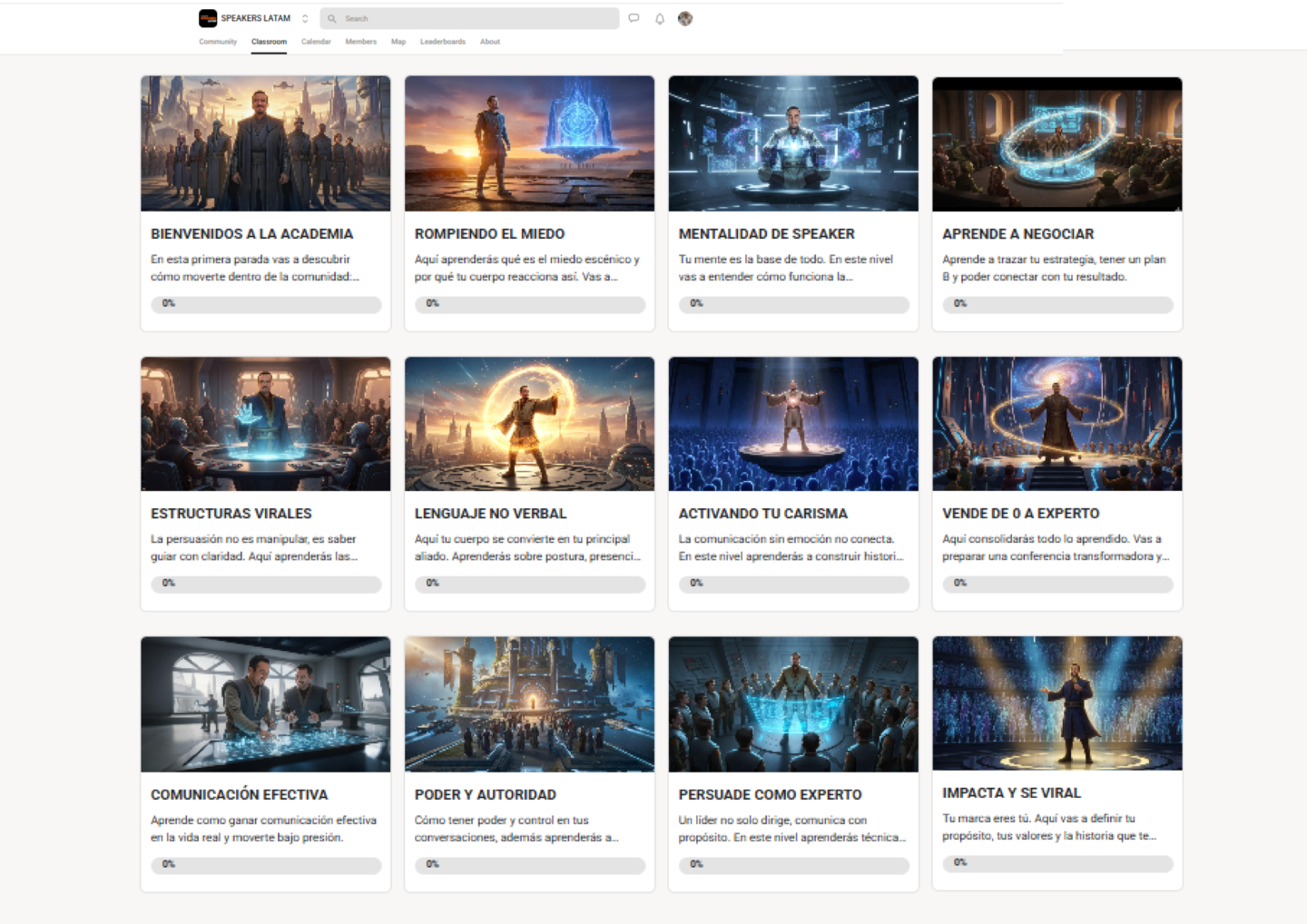Open Comunicación Efectiva cover image
This screenshot has height=924, width=1307.
pos(266,704)
